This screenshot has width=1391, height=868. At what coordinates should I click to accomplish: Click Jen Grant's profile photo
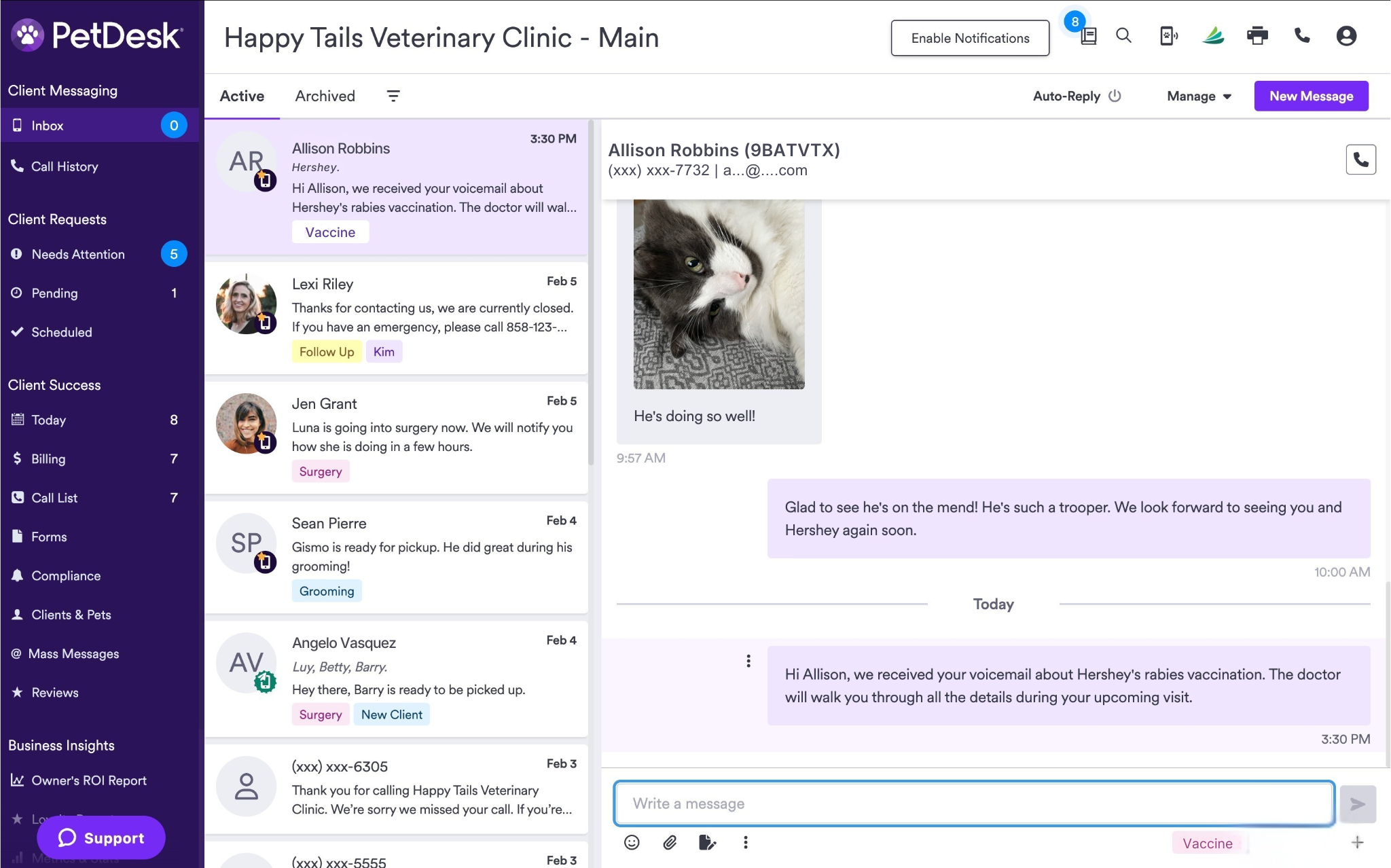[x=246, y=423]
